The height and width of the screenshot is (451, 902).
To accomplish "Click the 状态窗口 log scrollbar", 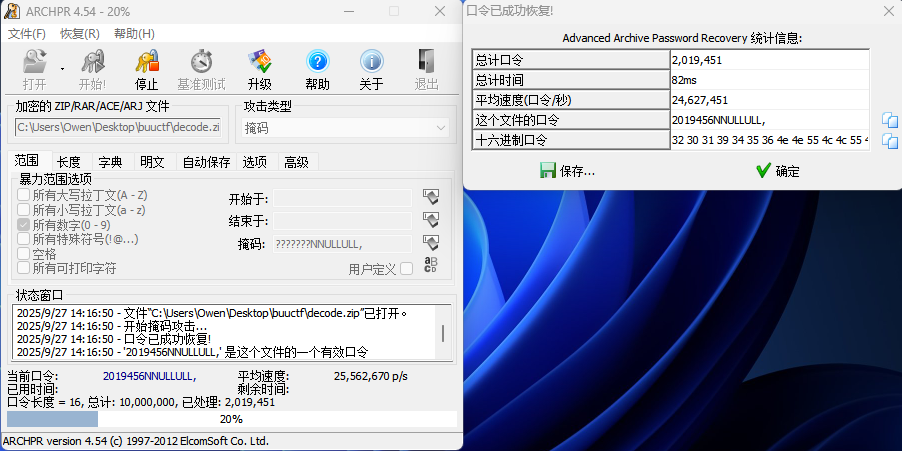I will click(x=443, y=333).
